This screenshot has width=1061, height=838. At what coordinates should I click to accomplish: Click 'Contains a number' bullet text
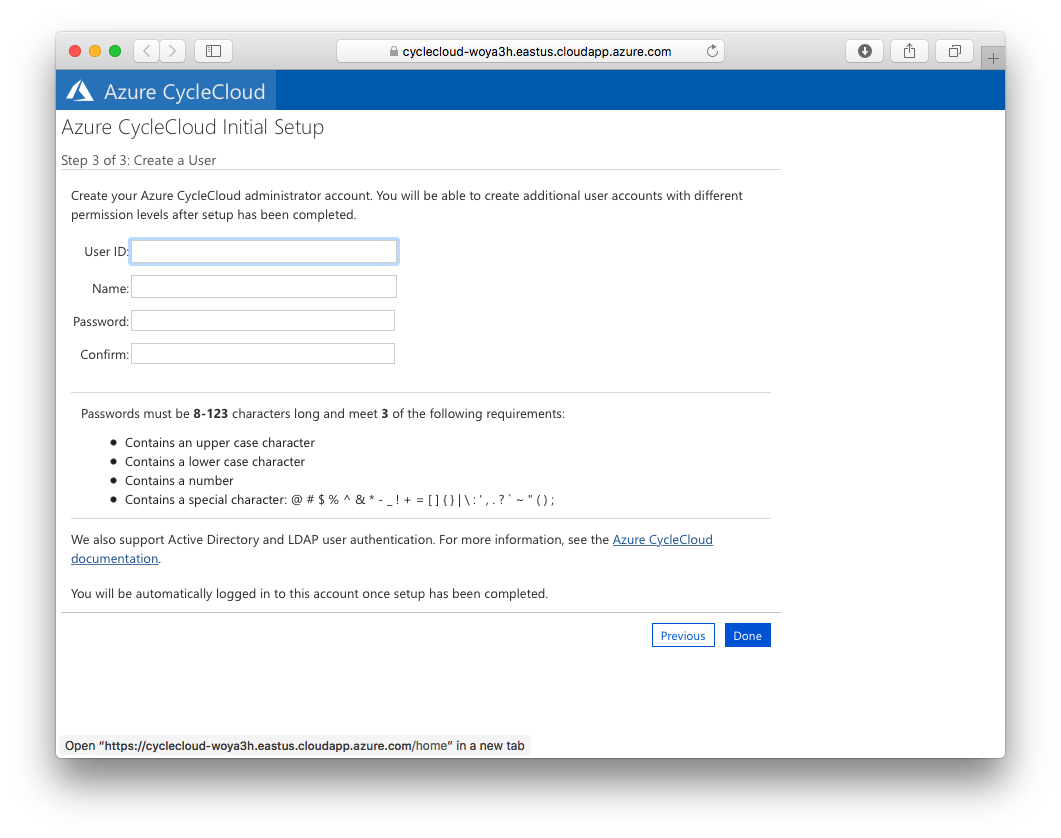click(x=179, y=481)
